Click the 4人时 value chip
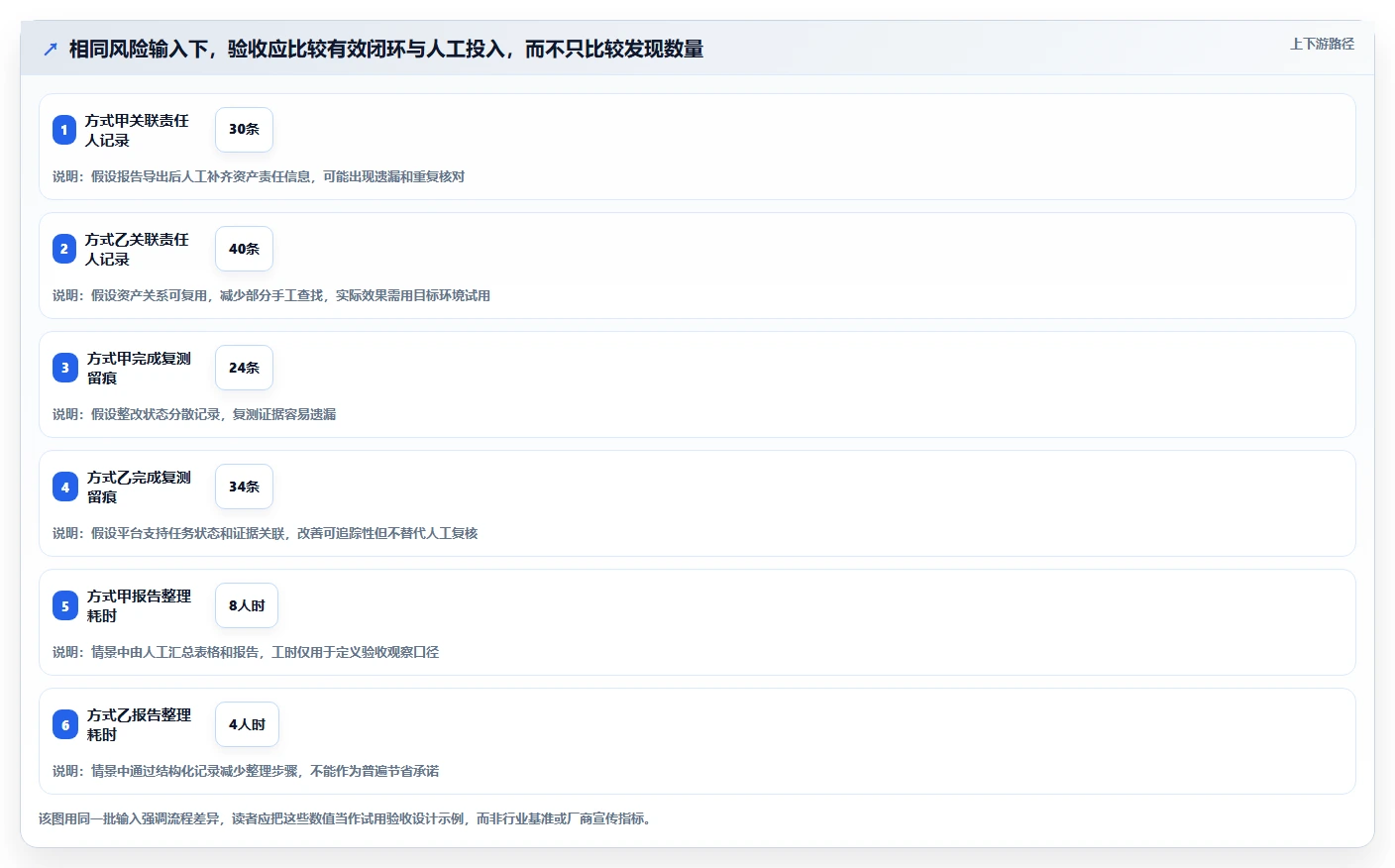The height and width of the screenshot is (868, 1395). pos(247,724)
